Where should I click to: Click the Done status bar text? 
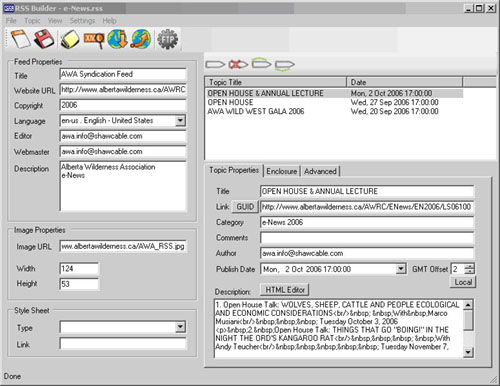(x=12, y=376)
